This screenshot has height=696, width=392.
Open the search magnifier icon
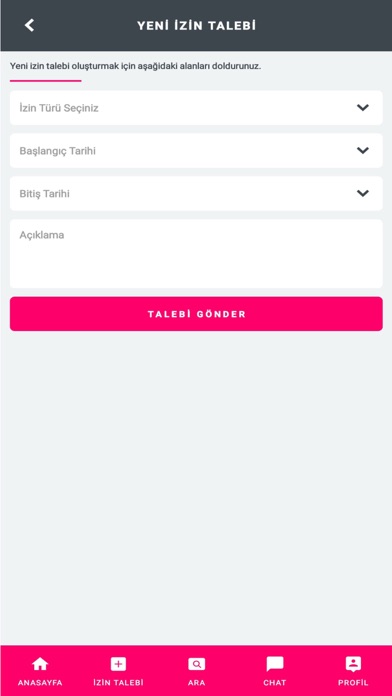point(196,664)
